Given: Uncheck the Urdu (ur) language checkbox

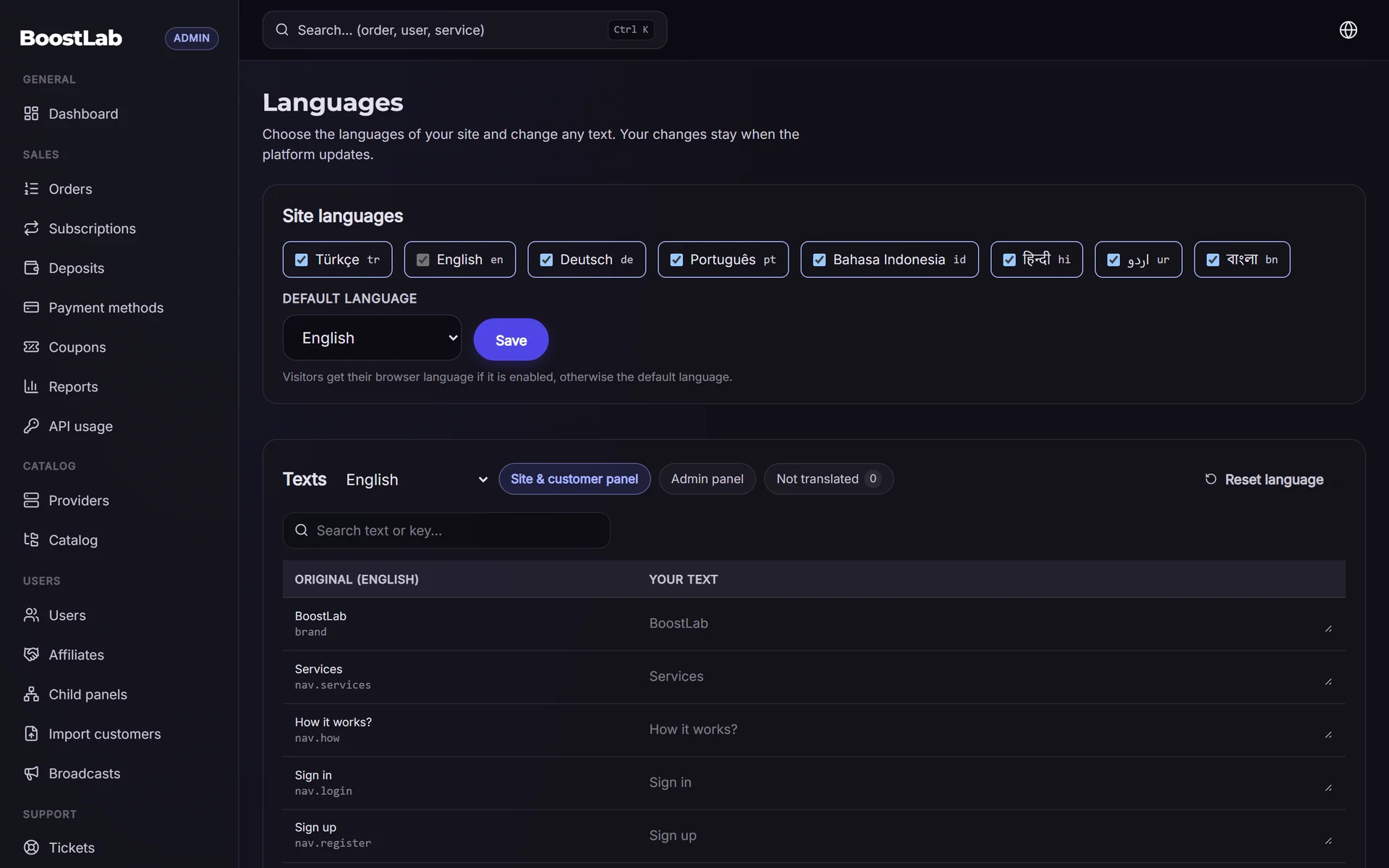Looking at the screenshot, I should click(1113, 260).
